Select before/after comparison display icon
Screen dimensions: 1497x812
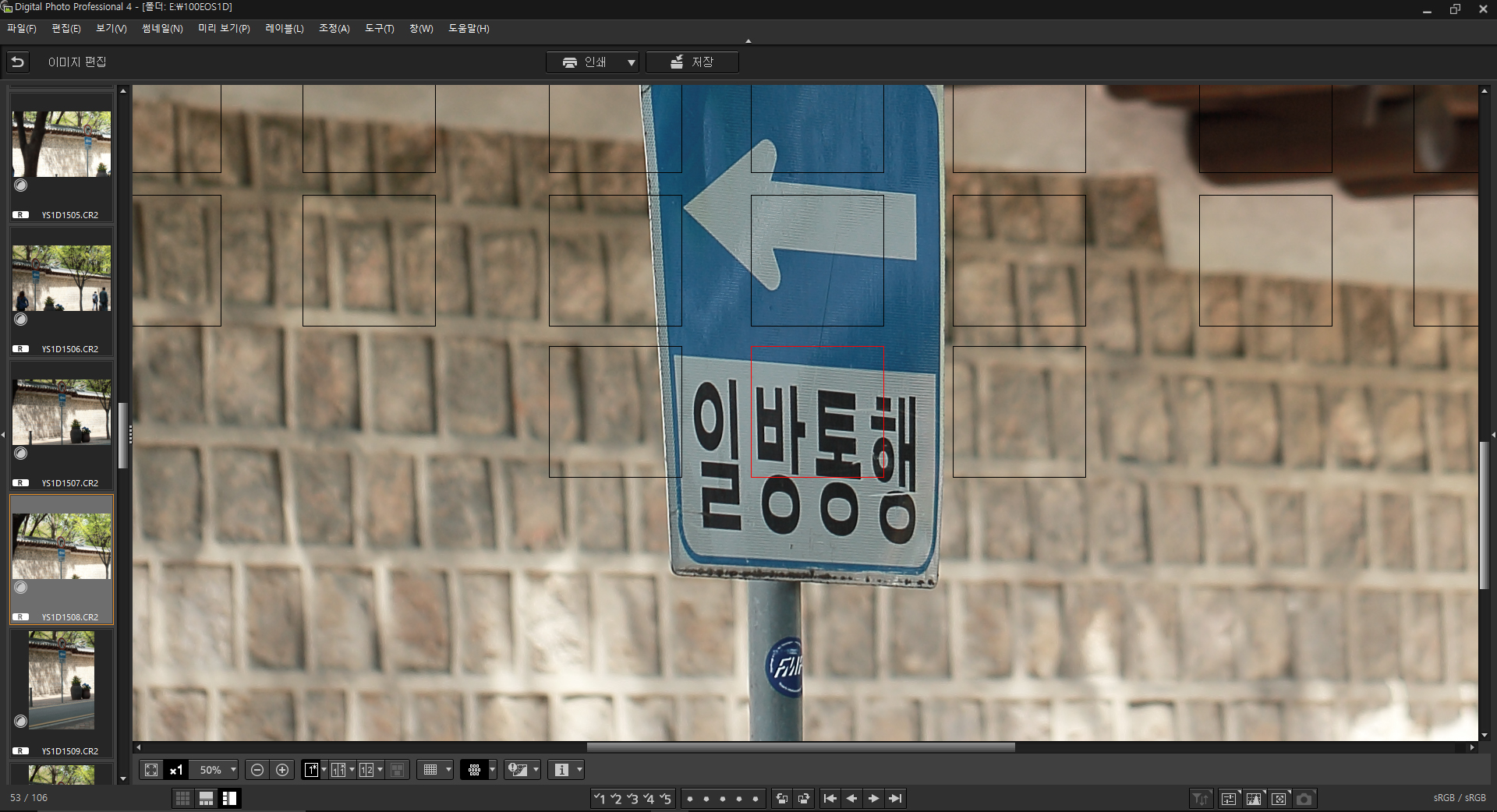pos(338,770)
